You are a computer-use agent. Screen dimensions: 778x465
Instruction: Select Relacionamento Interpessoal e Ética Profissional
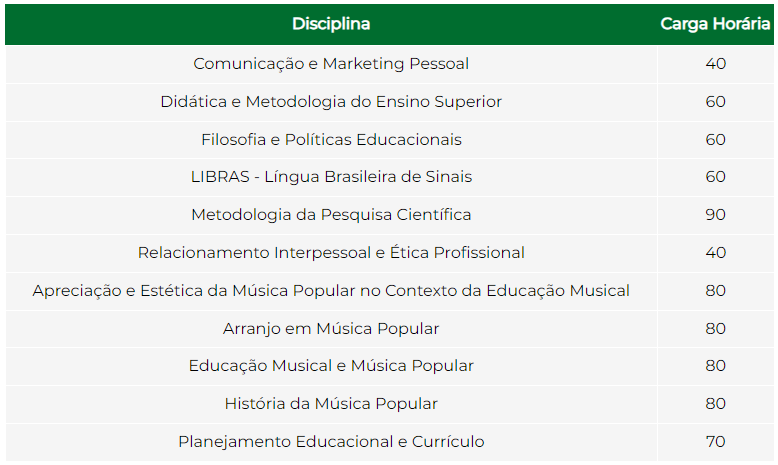point(331,253)
